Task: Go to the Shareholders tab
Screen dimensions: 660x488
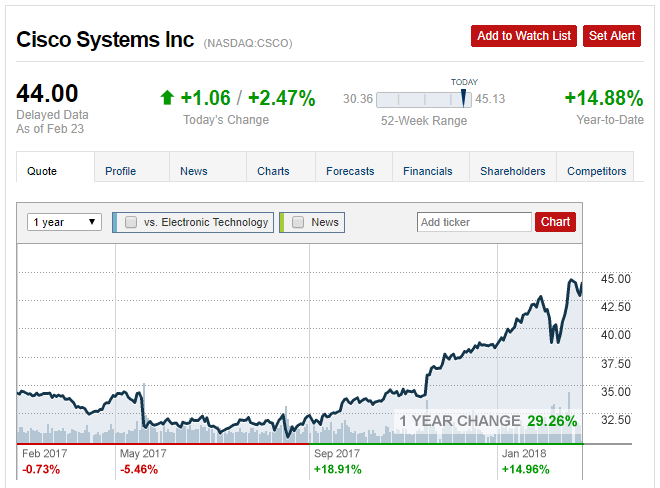Action: (513, 167)
